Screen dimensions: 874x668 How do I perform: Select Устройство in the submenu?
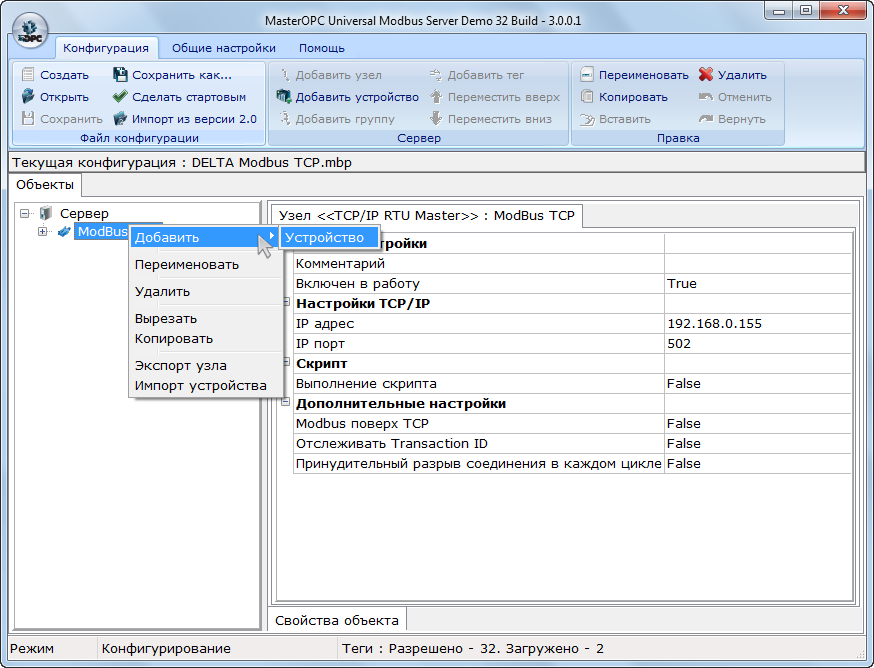point(325,237)
